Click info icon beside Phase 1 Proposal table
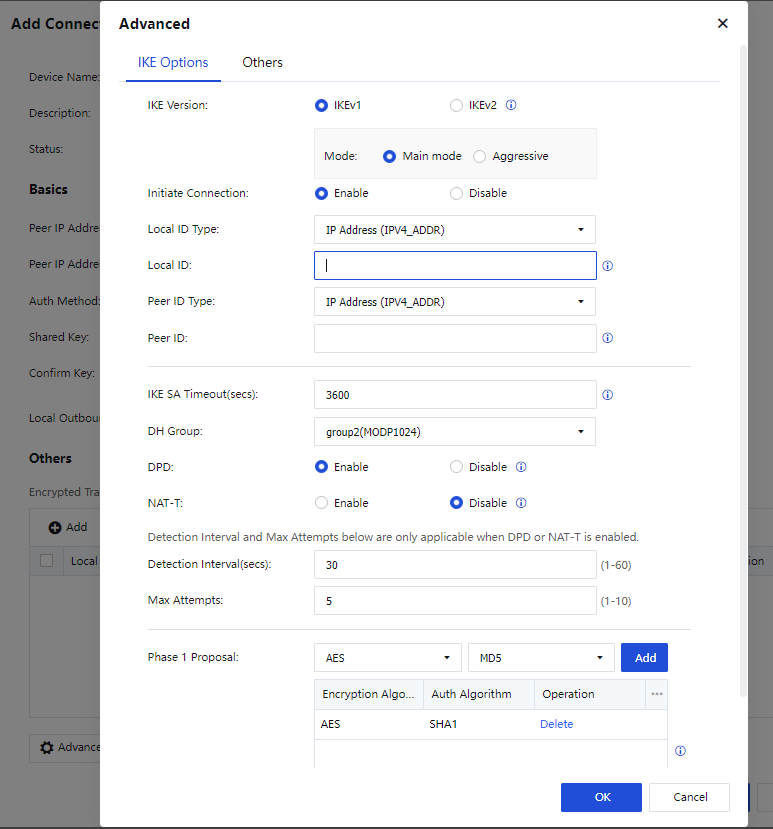The height and width of the screenshot is (829, 773). click(680, 751)
